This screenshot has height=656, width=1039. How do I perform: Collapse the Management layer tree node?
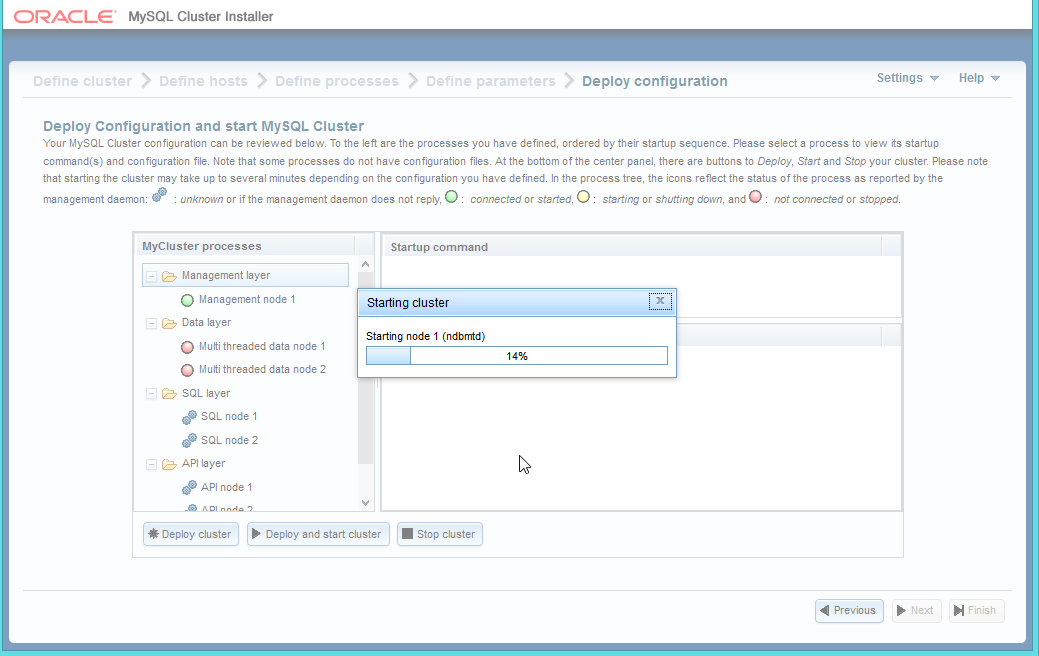[152, 276]
